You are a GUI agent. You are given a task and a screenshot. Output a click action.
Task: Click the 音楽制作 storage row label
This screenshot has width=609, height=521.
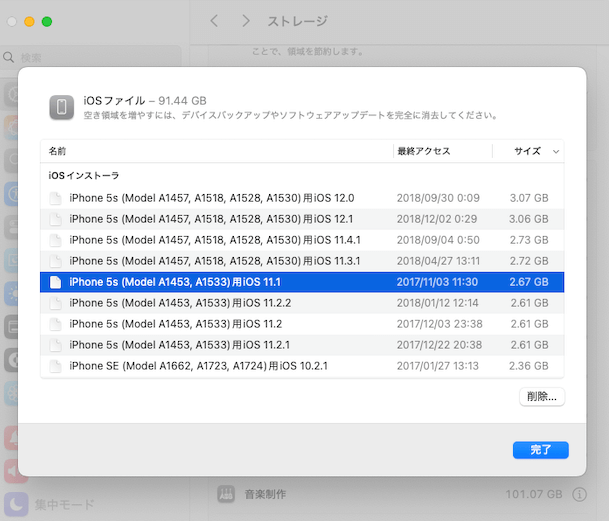coord(265,495)
